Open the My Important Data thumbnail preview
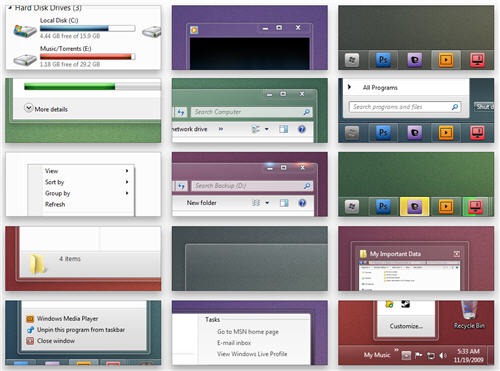 (x=410, y=275)
